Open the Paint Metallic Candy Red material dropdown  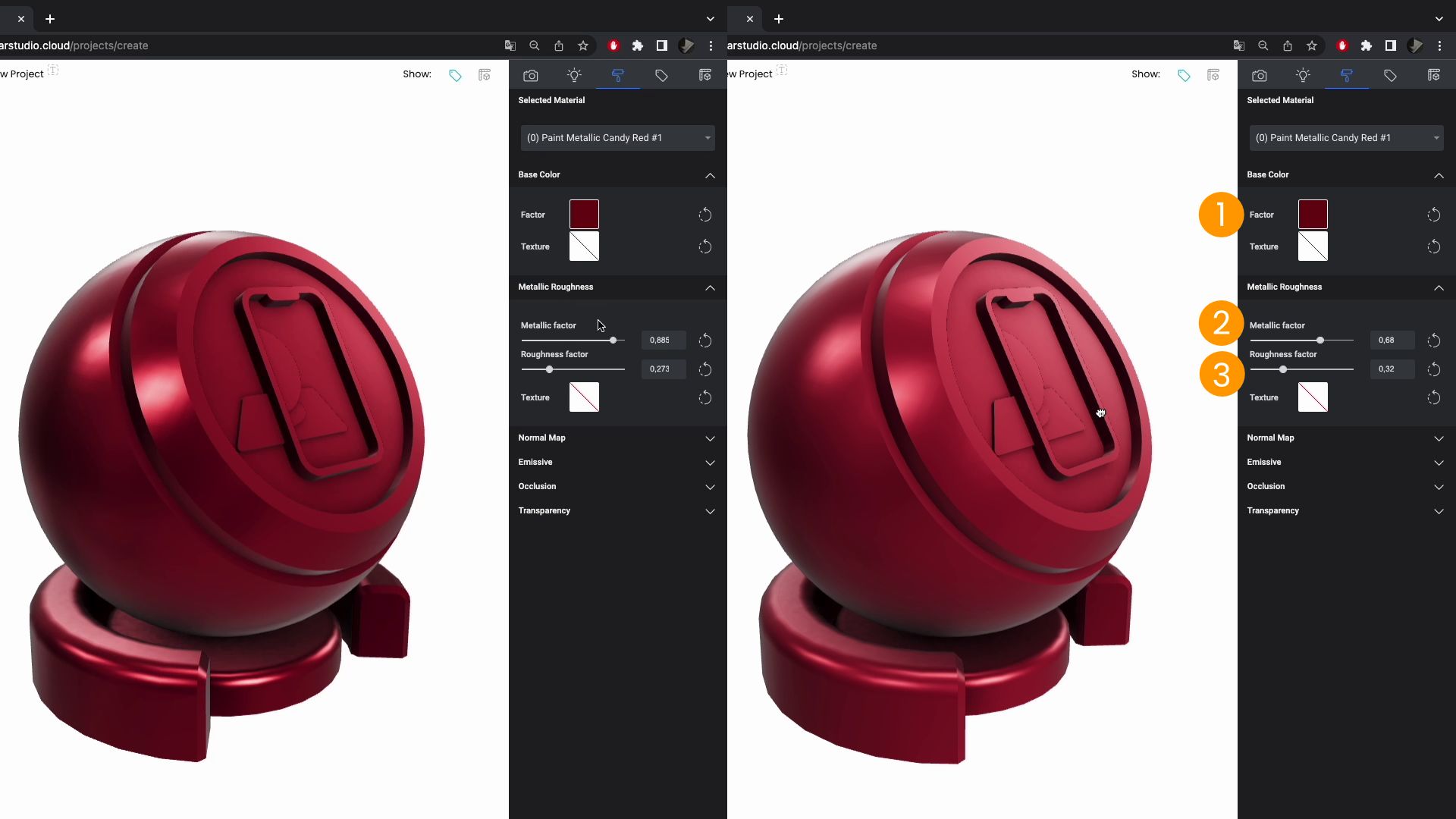tap(618, 137)
